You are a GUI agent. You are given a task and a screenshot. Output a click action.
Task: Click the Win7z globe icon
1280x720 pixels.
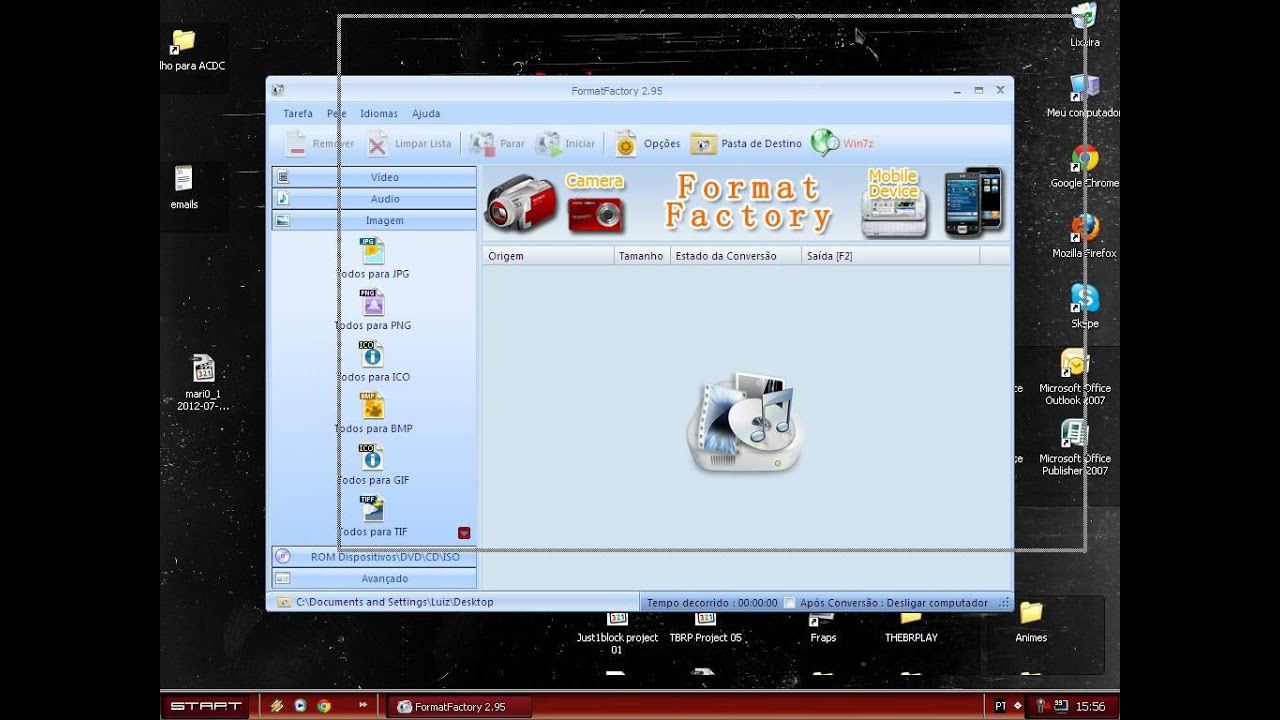click(x=825, y=143)
